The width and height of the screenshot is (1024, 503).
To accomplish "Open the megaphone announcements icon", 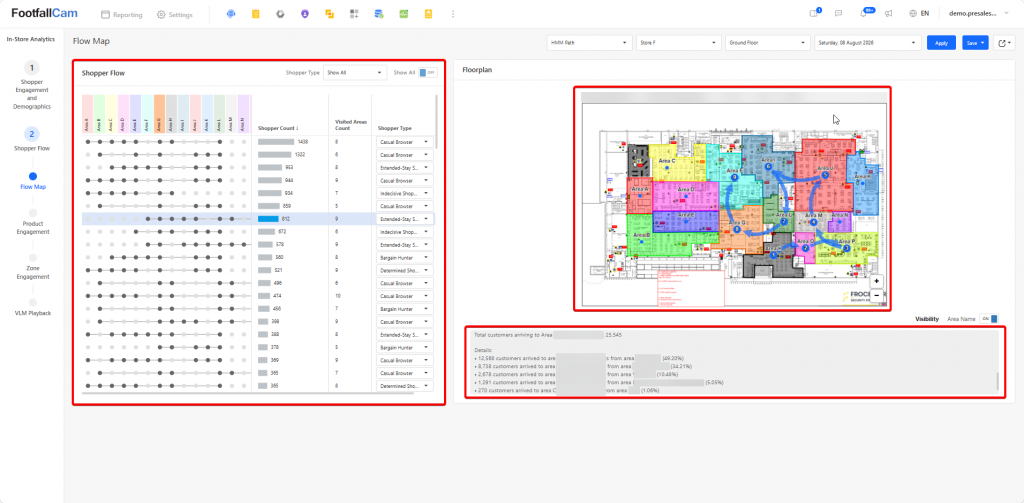I will click(888, 14).
